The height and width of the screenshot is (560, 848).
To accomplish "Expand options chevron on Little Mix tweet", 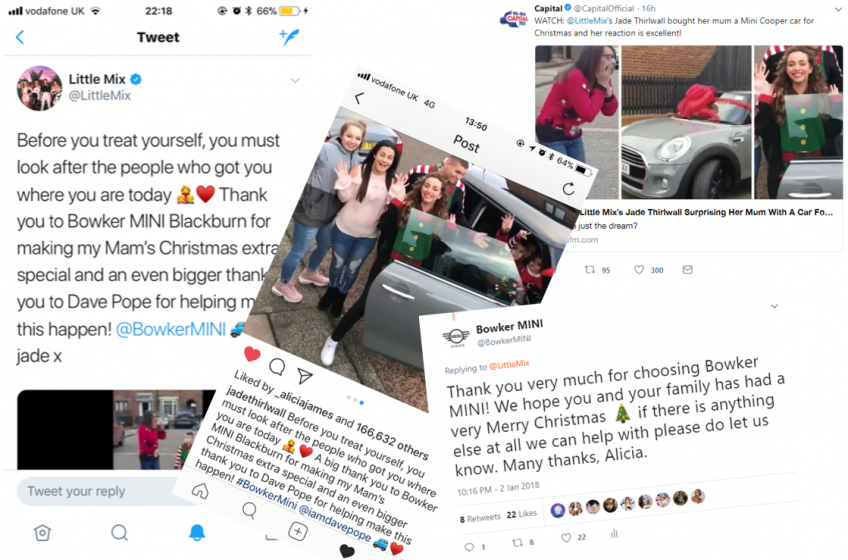I will (295, 81).
